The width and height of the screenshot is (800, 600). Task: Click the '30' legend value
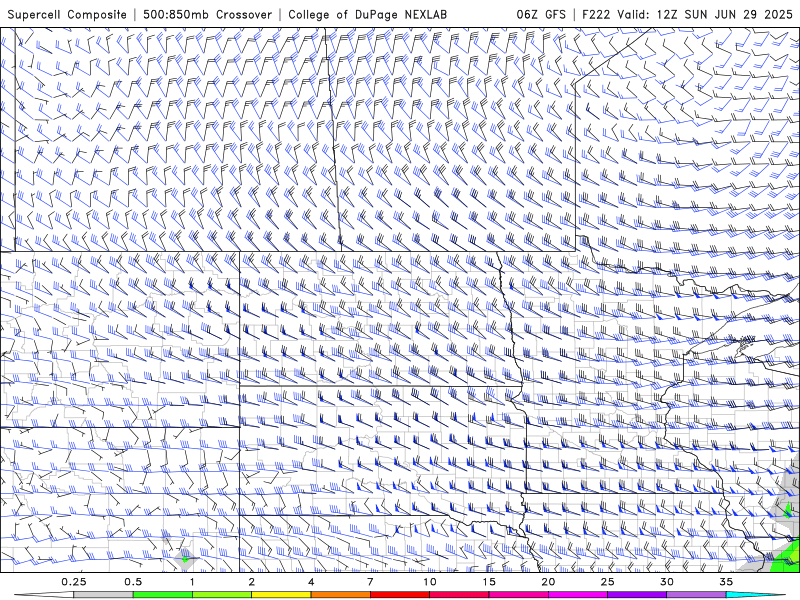pyautogui.click(x=666, y=582)
